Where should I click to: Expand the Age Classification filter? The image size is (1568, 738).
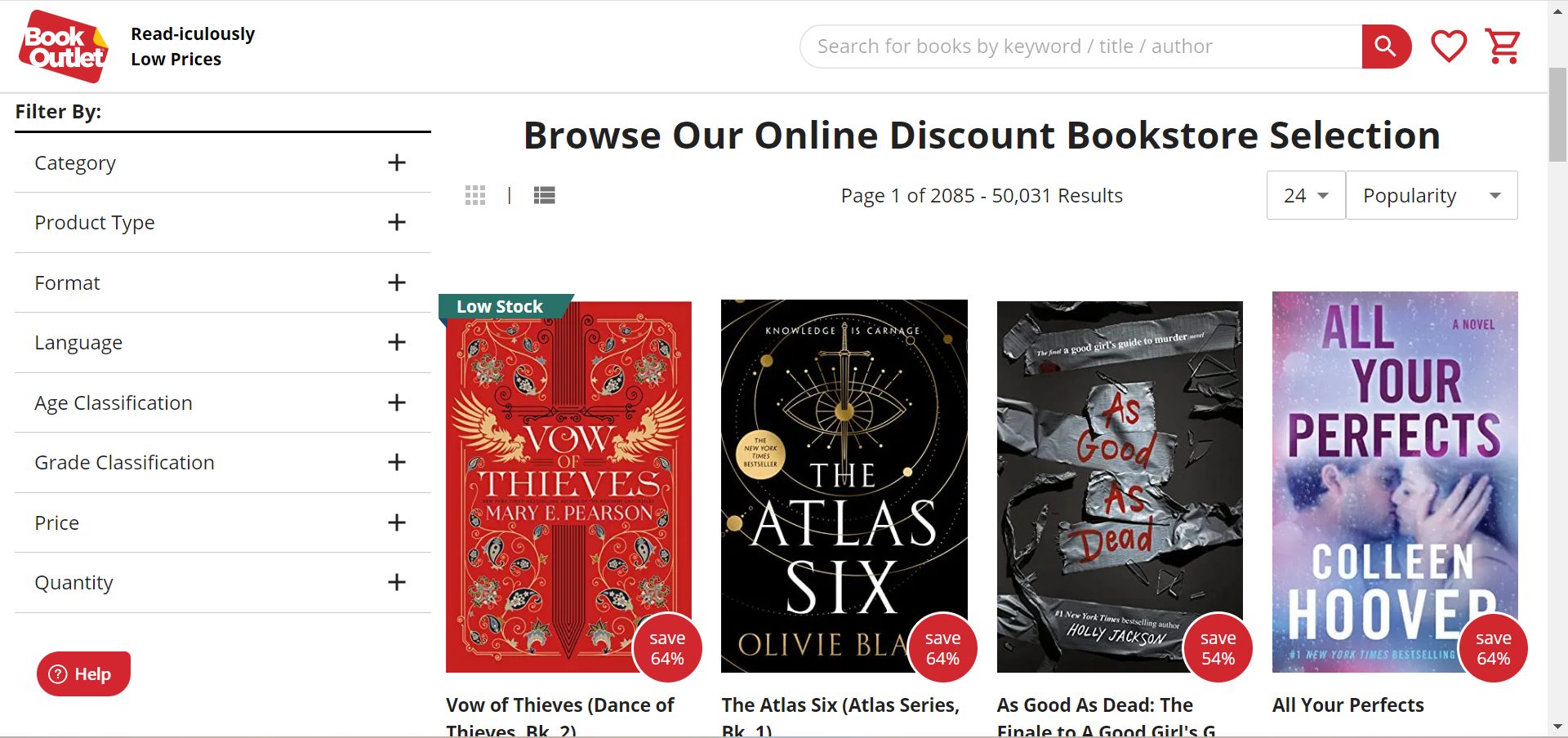[x=397, y=402]
